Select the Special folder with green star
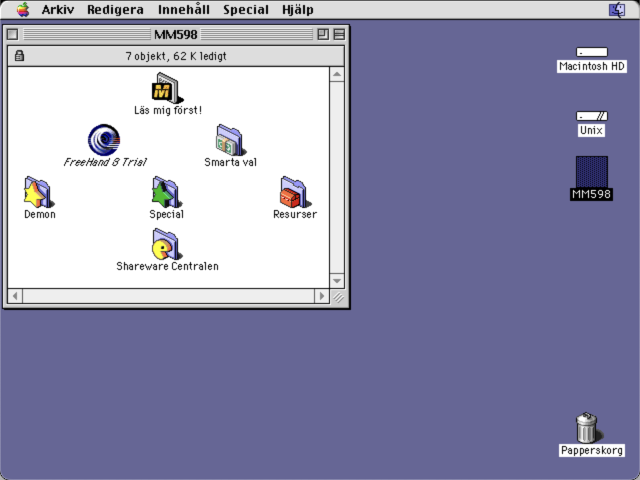Screen dimensions: 640x480 coord(167,192)
